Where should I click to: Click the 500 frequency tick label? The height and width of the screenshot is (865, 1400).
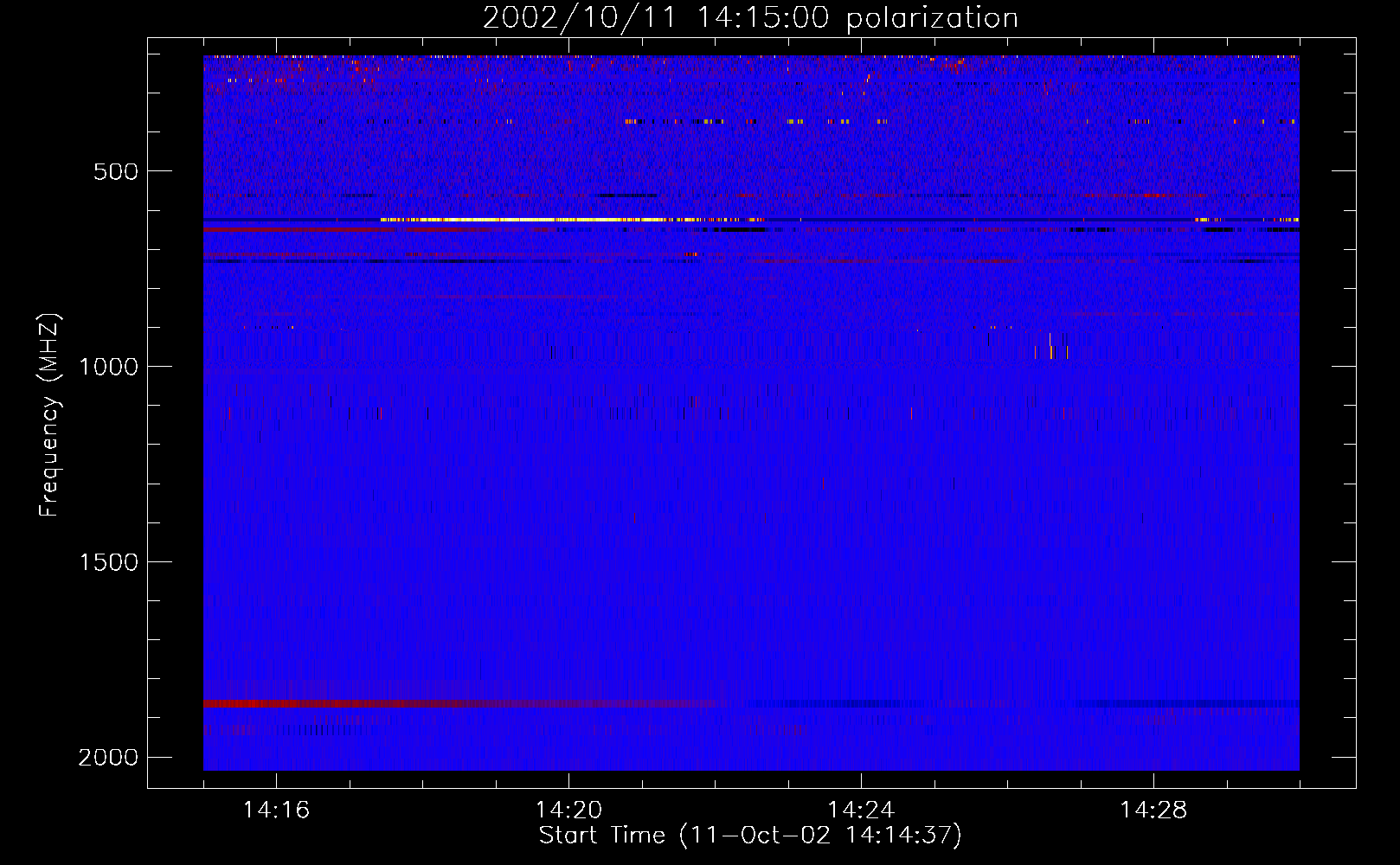tap(116, 171)
